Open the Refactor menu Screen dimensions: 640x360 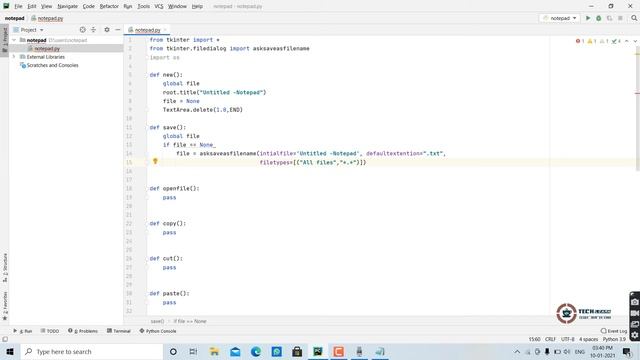[x=109, y=7]
